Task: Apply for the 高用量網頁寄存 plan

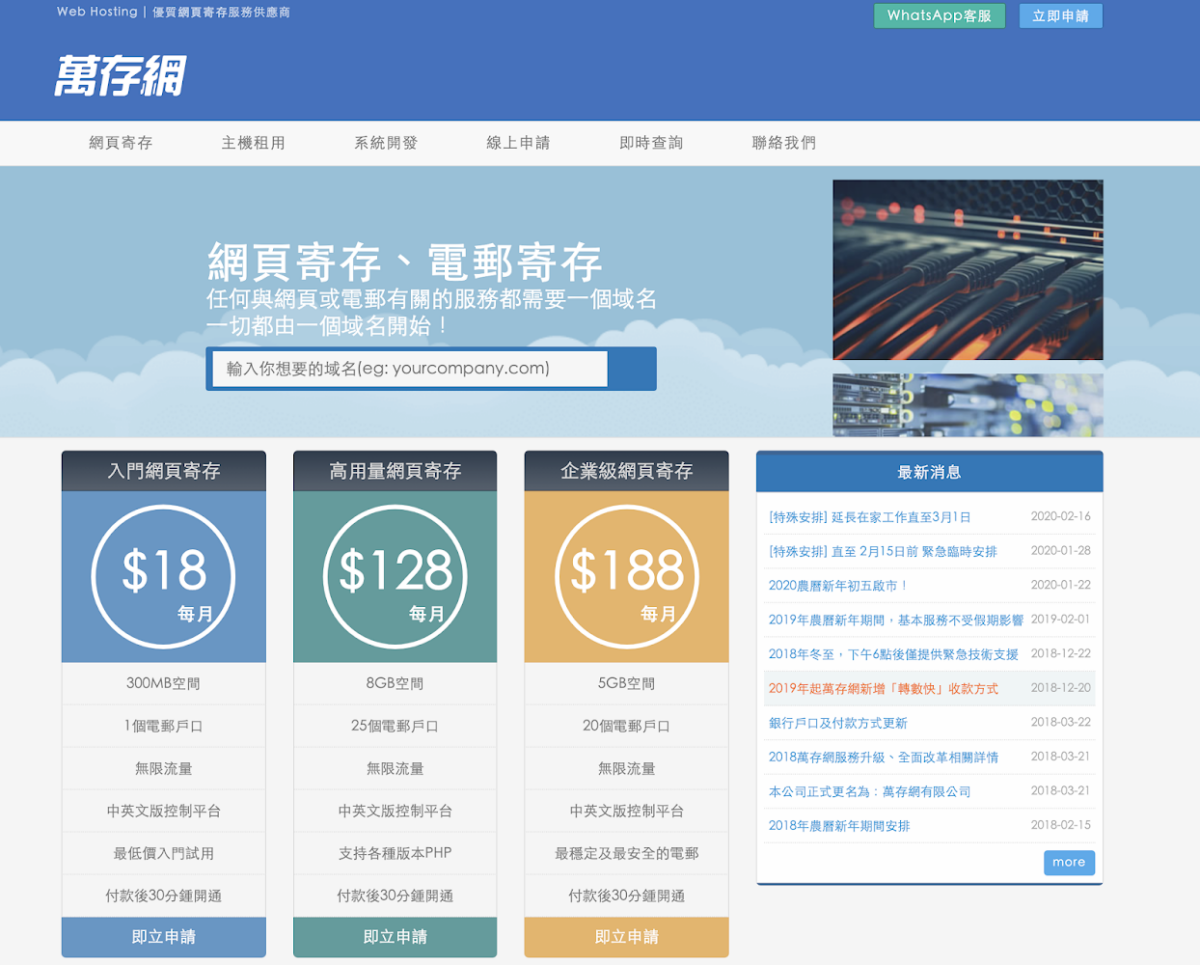Action: pyautogui.click(x=395, y=937)
